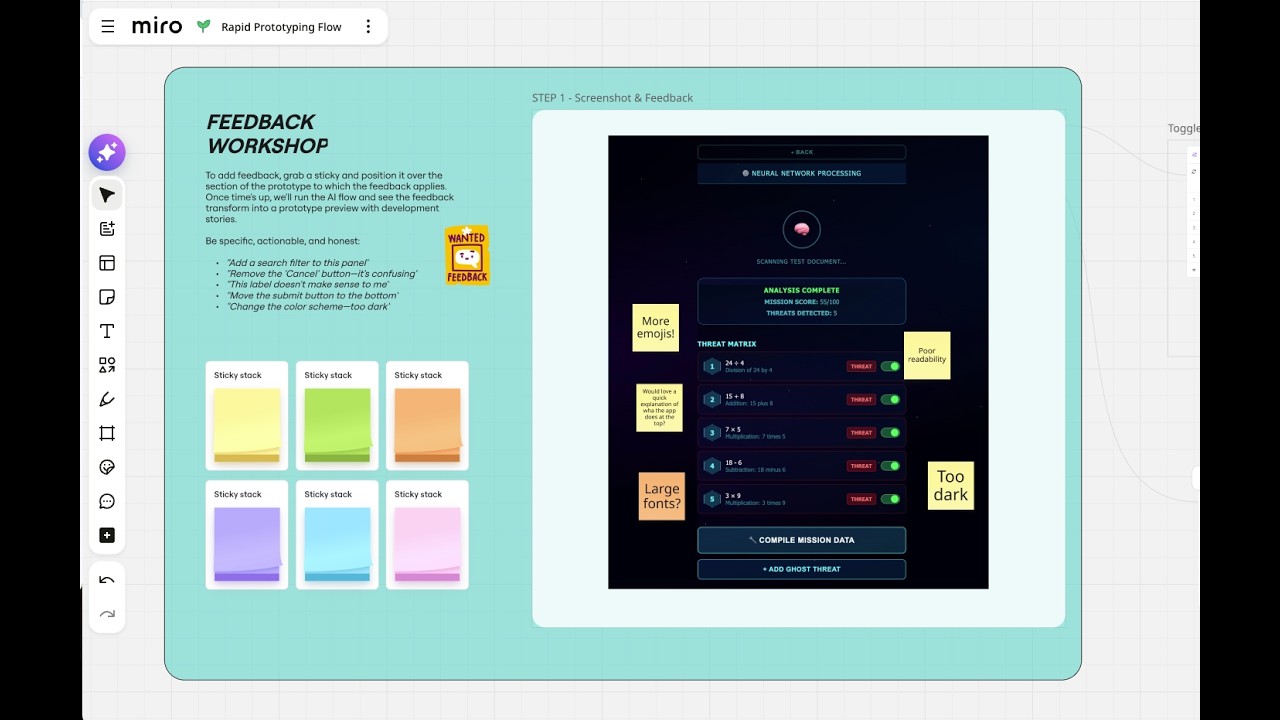Viewport: 1280px width, 720px height.
Task: Toggle threat switch for 24 ÷ 4
Action: point(889,366)
